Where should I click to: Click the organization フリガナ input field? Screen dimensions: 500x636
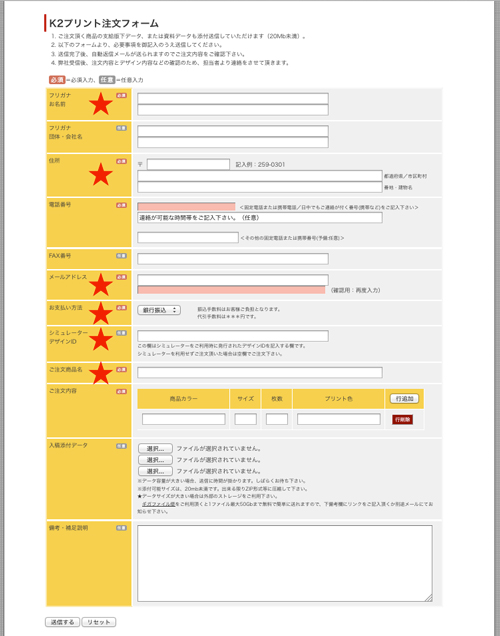click(x=233, y=131)
